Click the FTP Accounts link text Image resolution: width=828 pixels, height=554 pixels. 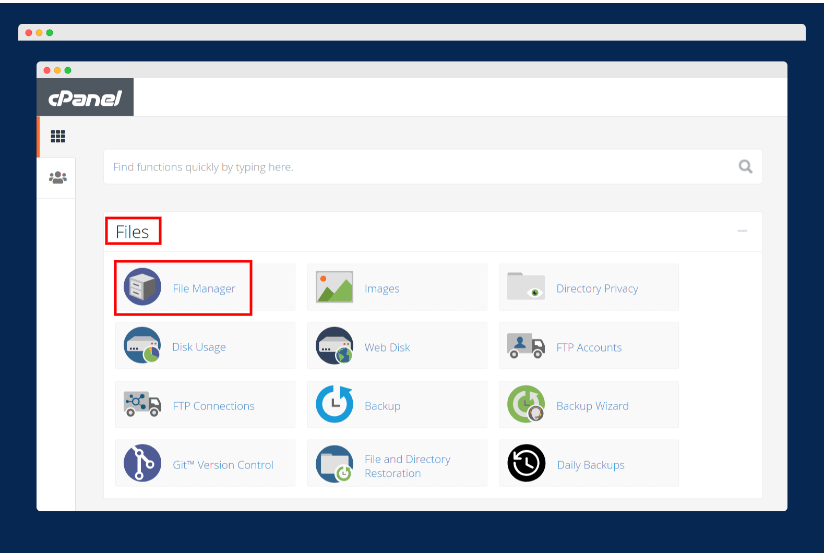[x=589, y=348]
